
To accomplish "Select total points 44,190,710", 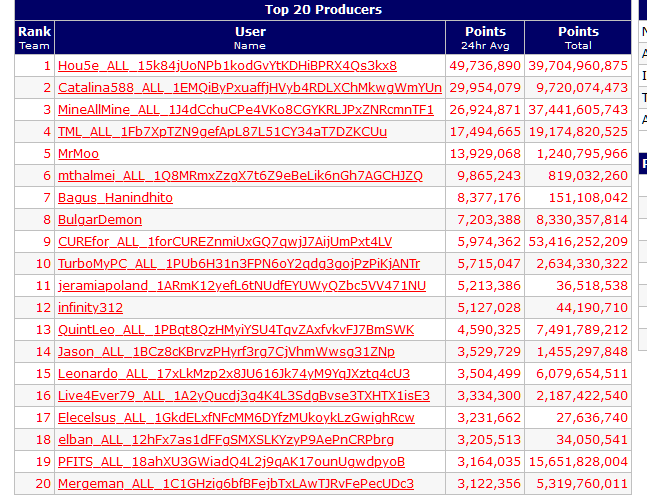I will point(592,307).
